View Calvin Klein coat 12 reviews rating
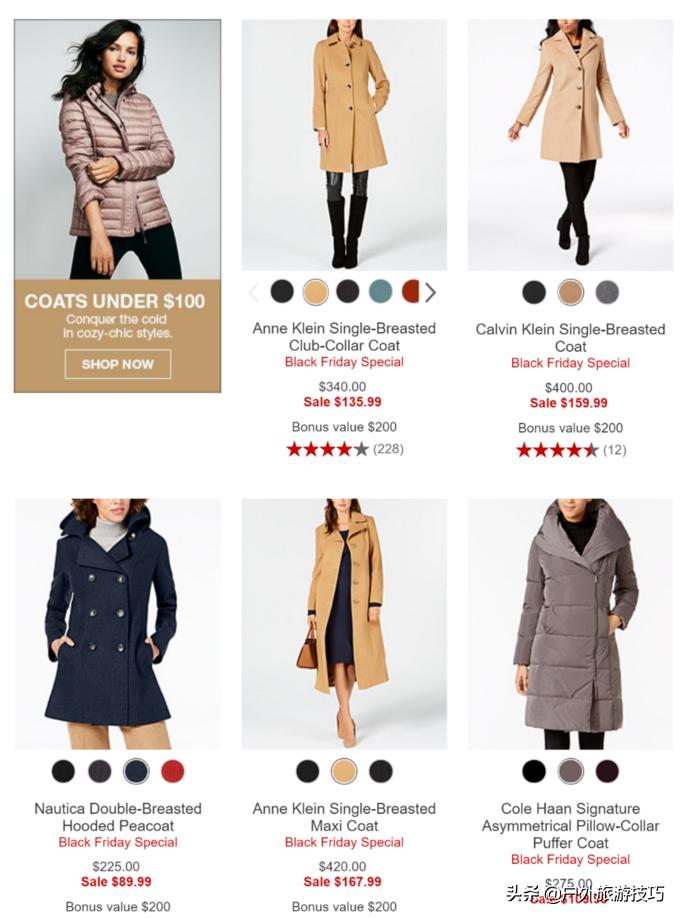Image resolution: width=680 pixels, height=918 pixels. point(570,450)
